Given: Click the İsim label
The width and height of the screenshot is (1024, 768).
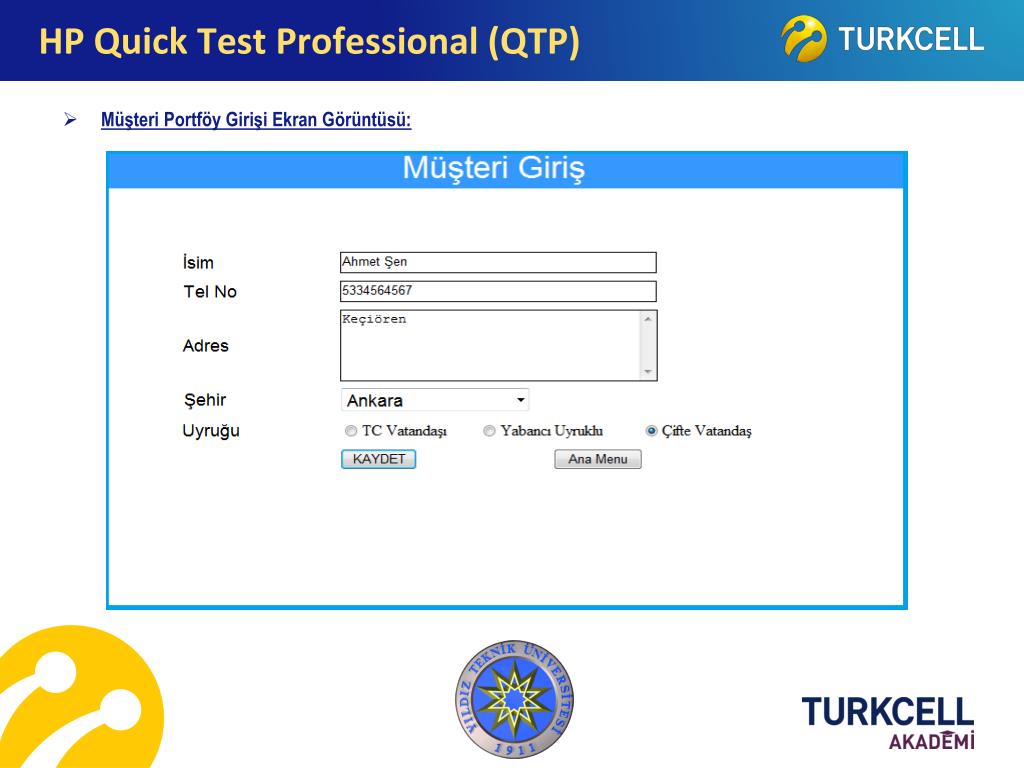Looking at the screenshot, I should pyautogui.click(x=198, y=263).
